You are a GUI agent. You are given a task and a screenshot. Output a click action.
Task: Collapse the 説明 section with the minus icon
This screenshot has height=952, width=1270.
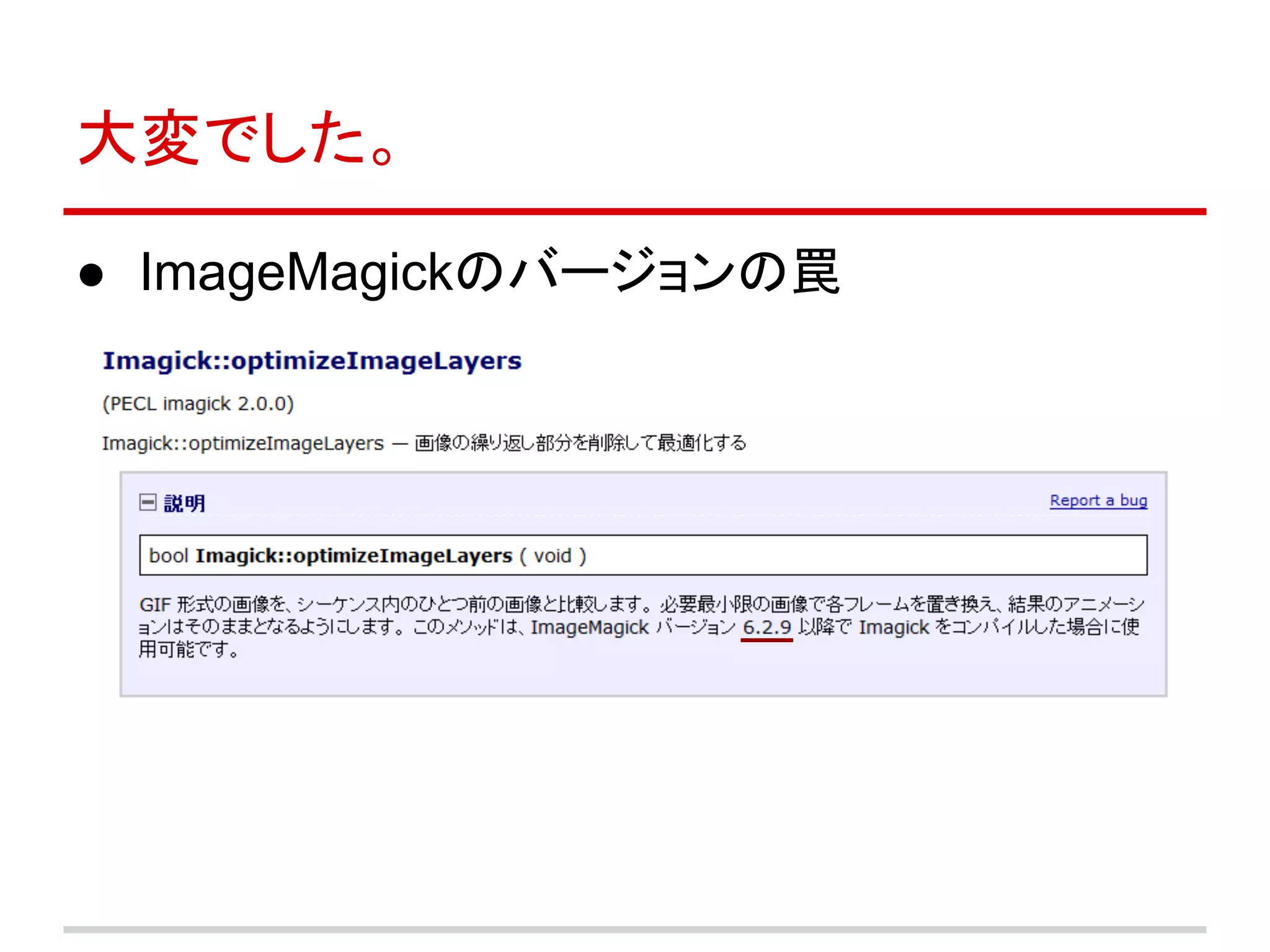point(148,502)
